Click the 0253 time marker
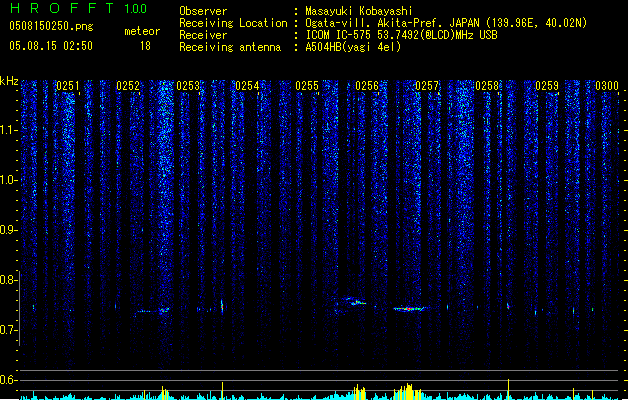This screenshot has height=400, width=629. pos(188,86)
